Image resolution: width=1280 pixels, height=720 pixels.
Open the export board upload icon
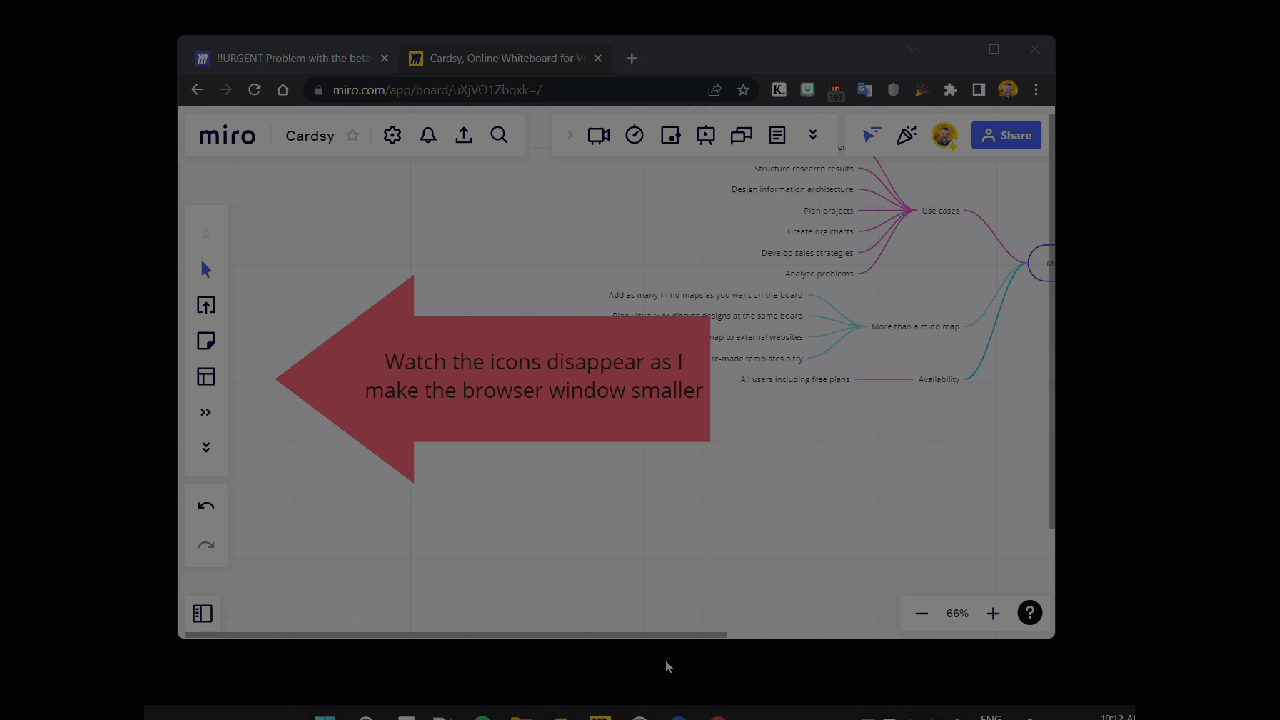pos(464,135)
